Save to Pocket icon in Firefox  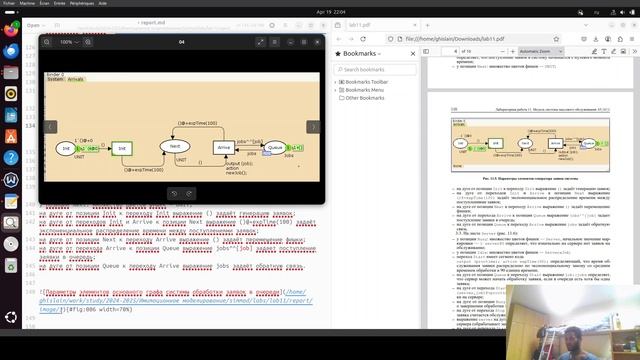[584, 39]
